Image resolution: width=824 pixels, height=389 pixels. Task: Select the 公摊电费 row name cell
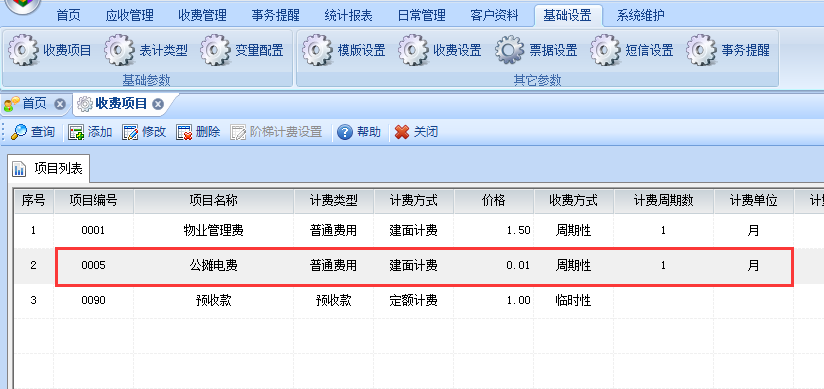tap(213, 265)
